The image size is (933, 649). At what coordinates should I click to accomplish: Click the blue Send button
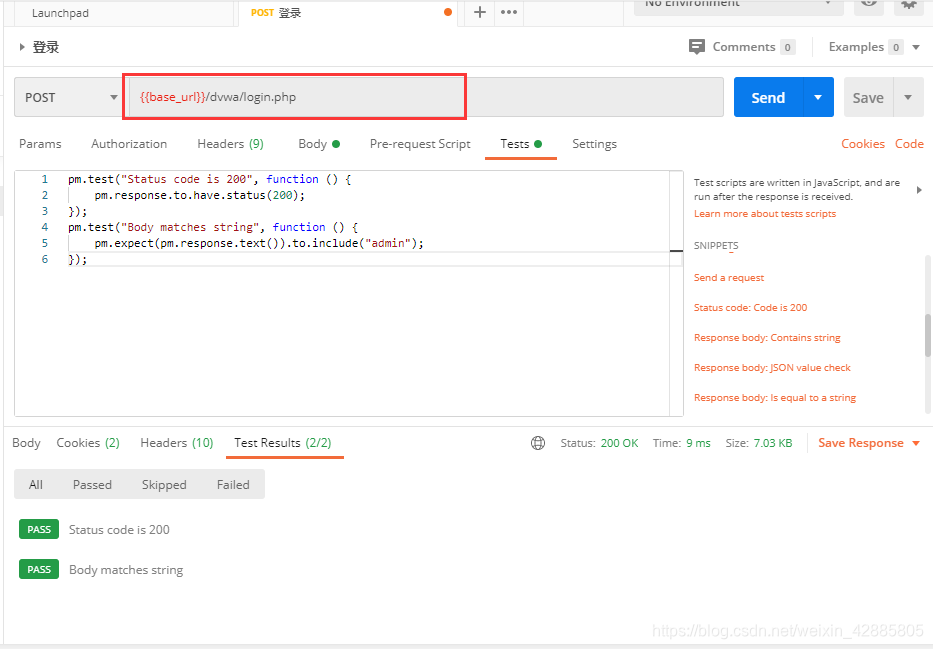coord(768,97)
